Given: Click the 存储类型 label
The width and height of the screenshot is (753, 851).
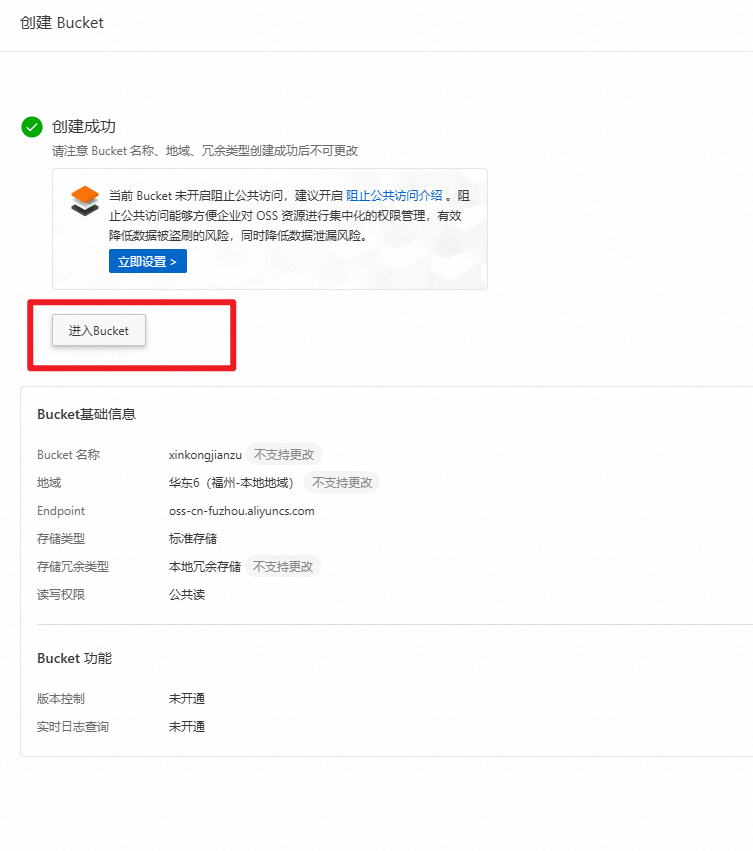Looking at the screenshot, I should point(61,539).
